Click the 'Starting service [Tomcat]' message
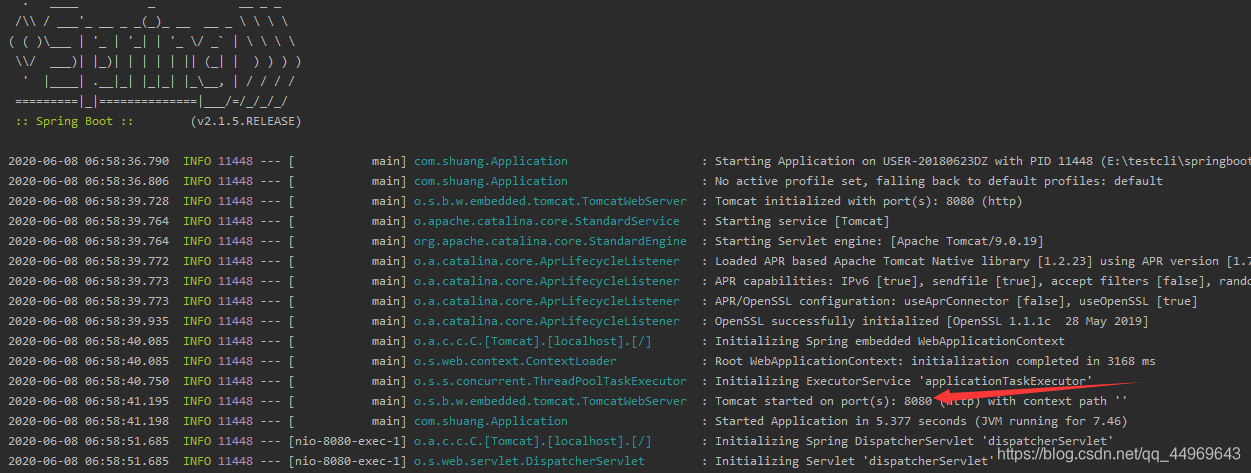This screenshot has width=1251, height=473. point(802,221)
